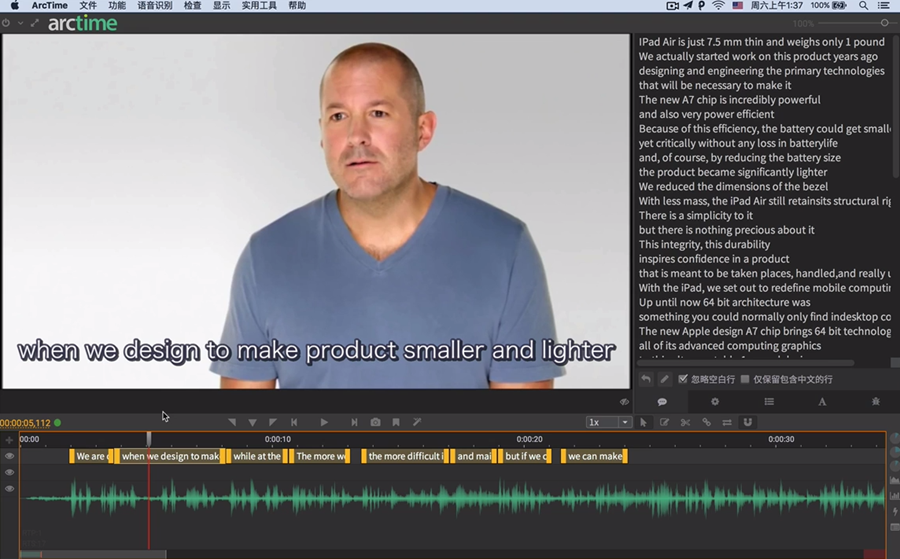Toggle the magnet snap tool

coord(747,423)
